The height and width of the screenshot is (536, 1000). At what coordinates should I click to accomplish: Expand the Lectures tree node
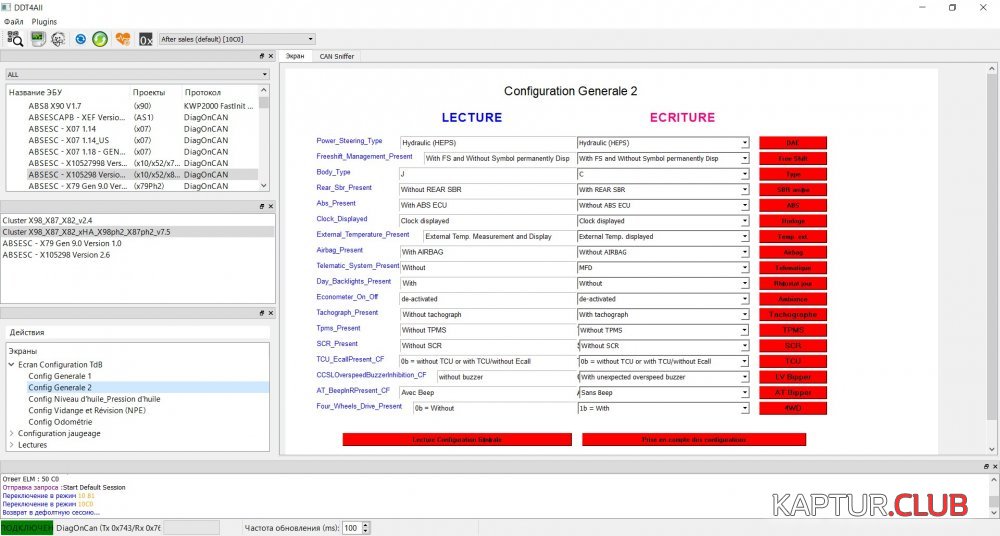(x=11, y=445)
